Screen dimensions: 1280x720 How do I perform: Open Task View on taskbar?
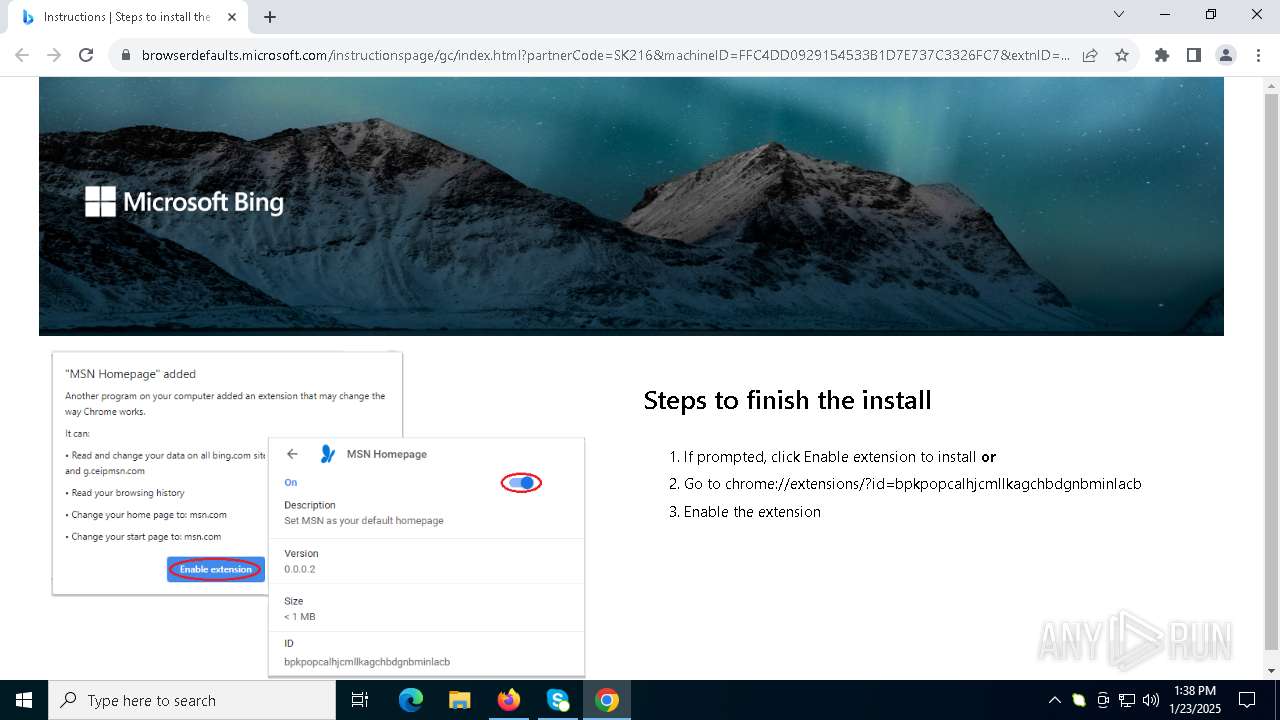(360, 700)
